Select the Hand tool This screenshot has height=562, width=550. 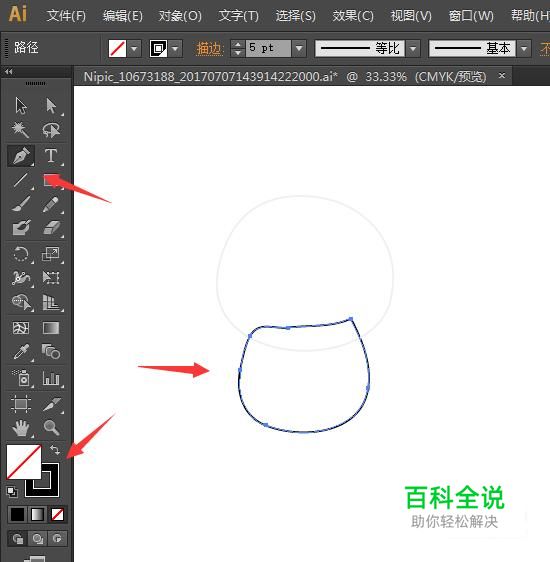(21, 427)
